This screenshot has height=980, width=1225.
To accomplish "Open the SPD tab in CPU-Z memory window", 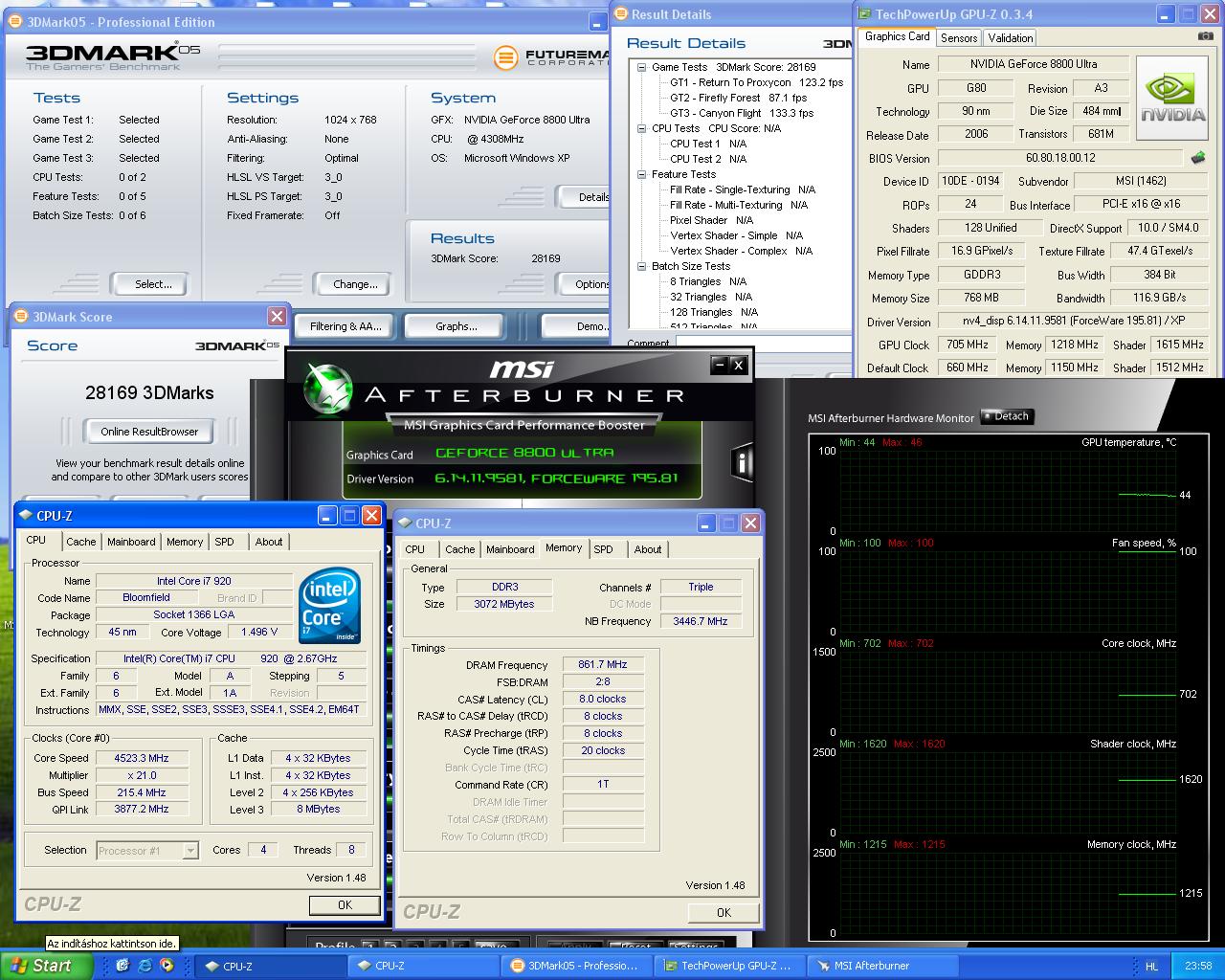I will pos(603,549).
